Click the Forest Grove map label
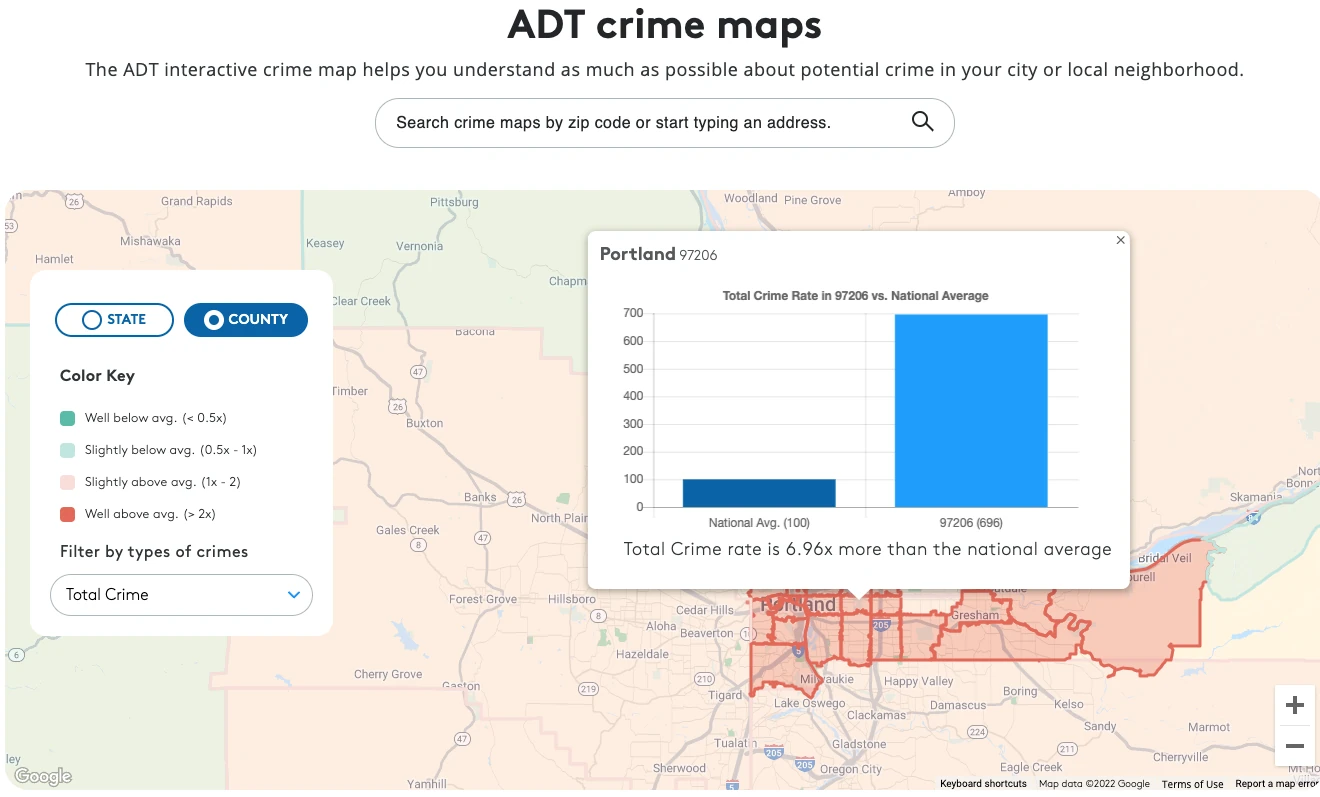 click(483, 599)
